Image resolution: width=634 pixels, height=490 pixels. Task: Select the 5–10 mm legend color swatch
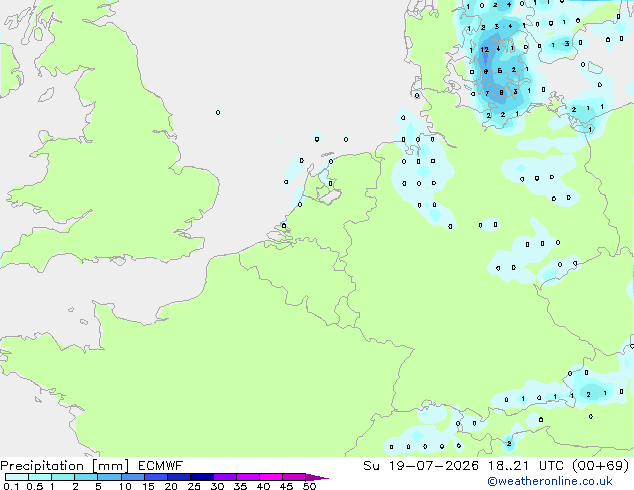click(x=109, y=477)
